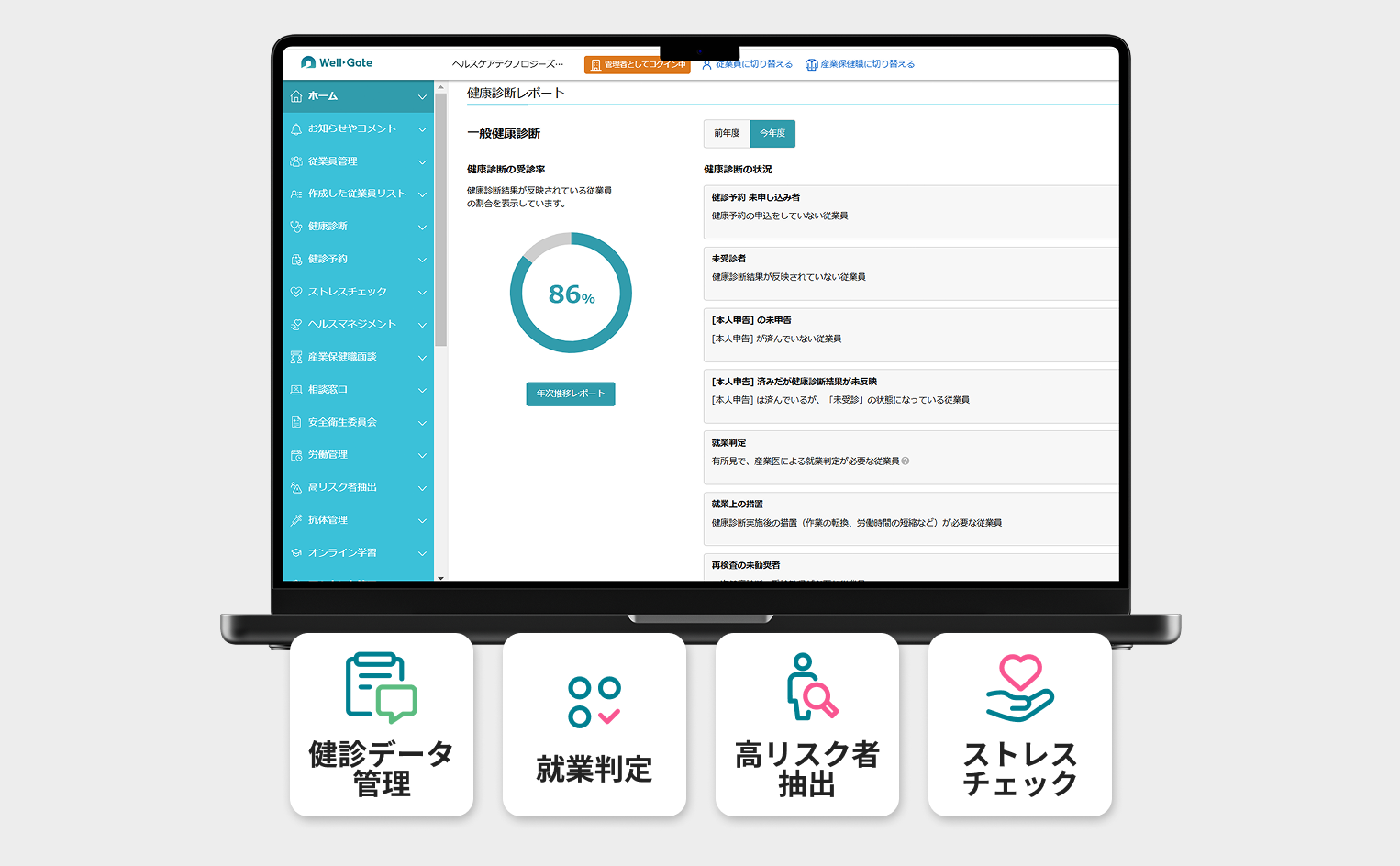The image size is (1400, 866).
Task: Click the stethoscope icon for 健康診断
Action: tap(296, 227)
